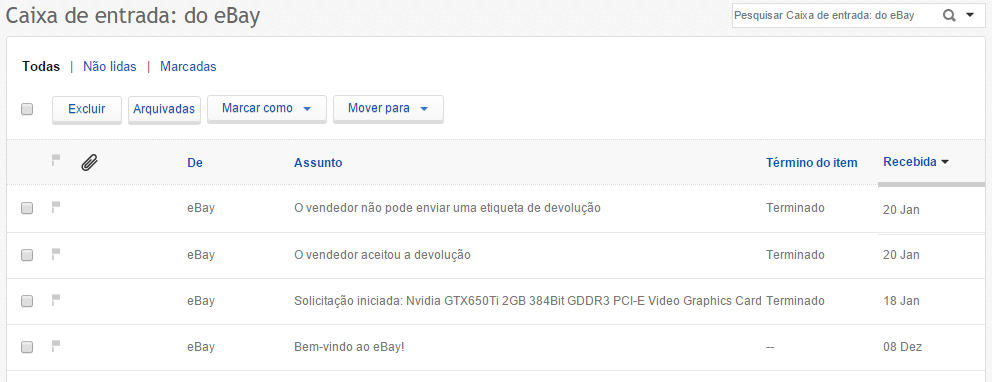The height and width of the screenshot is (382, 992).
Task: Open O vendedor não pode enviar message
Action: pyautogui.click(x=447, y=207)
